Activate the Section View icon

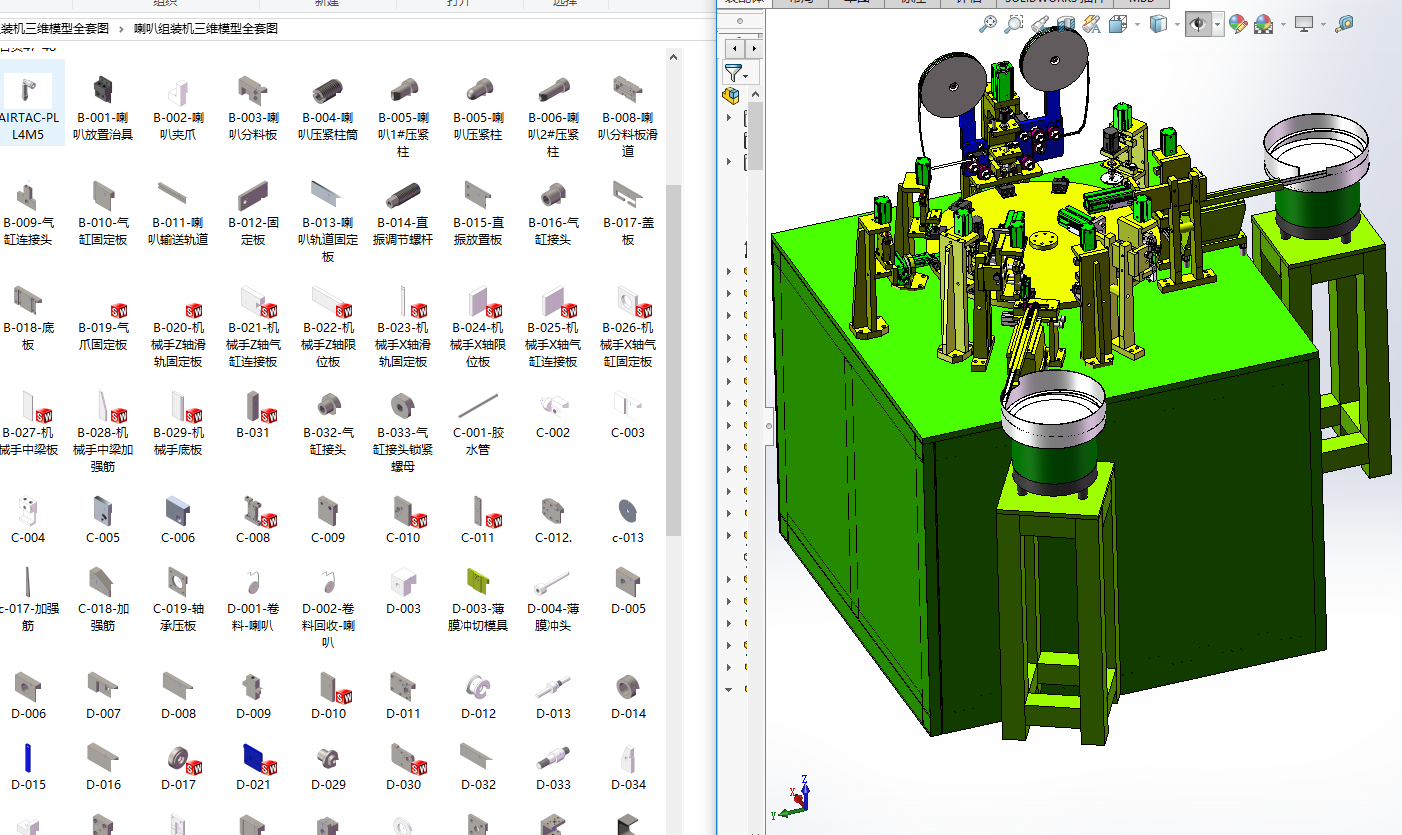[x=1066, y=23]
